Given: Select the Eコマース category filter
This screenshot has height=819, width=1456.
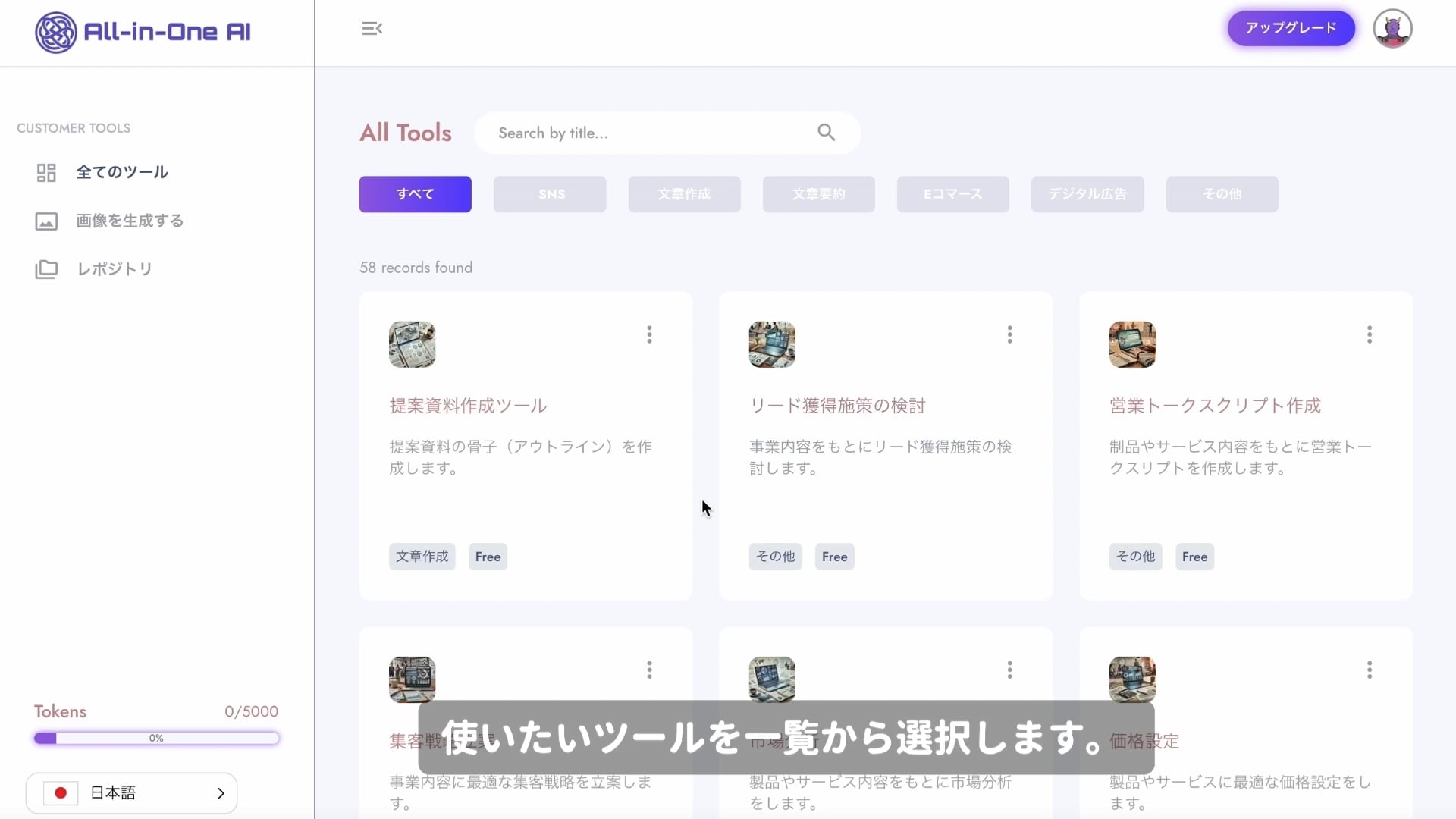Looking at the screenshot, I should (952, 194).
